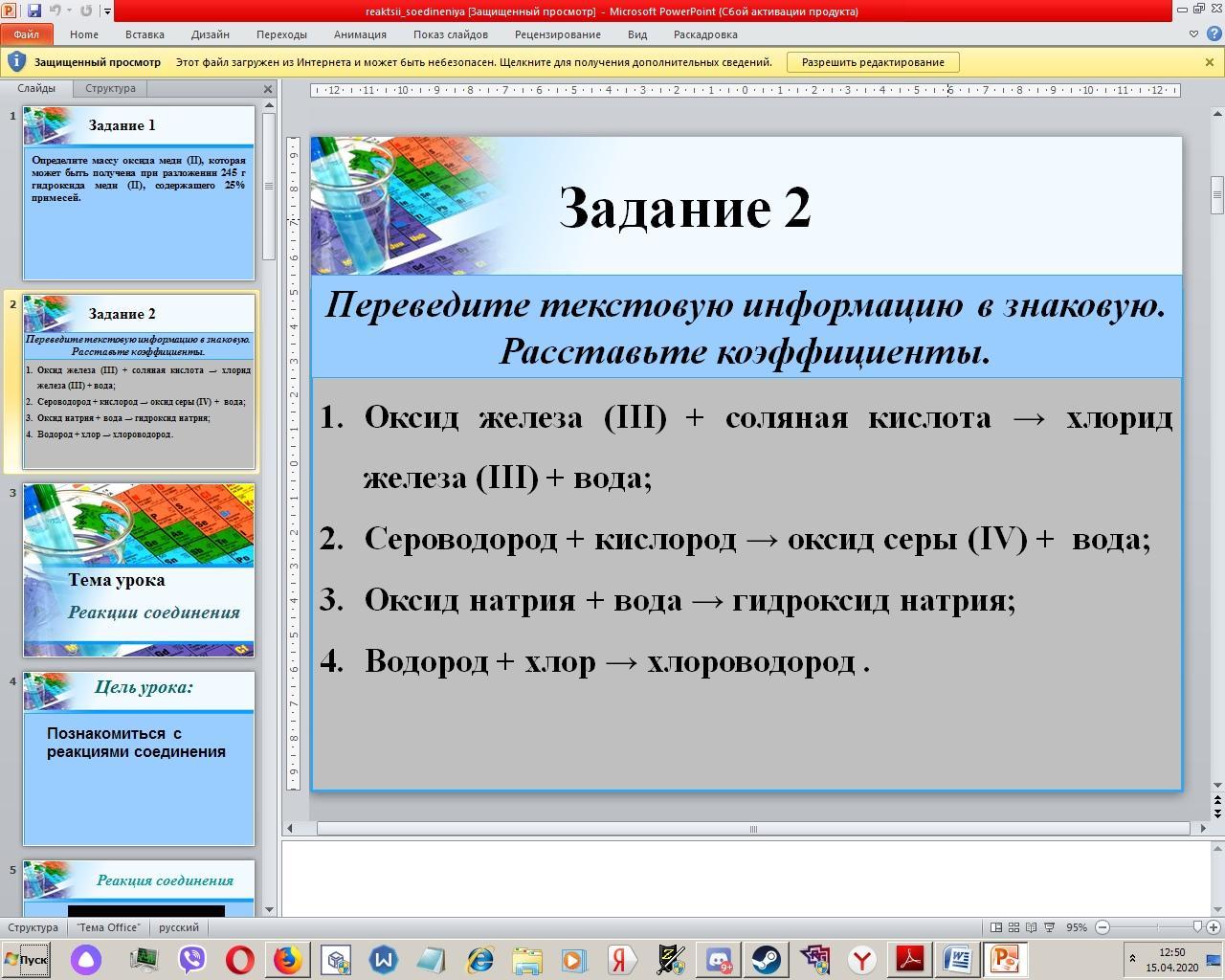Switch to Normal view in status bar
The width and height of the screenshot is (1225, 980).
coord(996,927)
